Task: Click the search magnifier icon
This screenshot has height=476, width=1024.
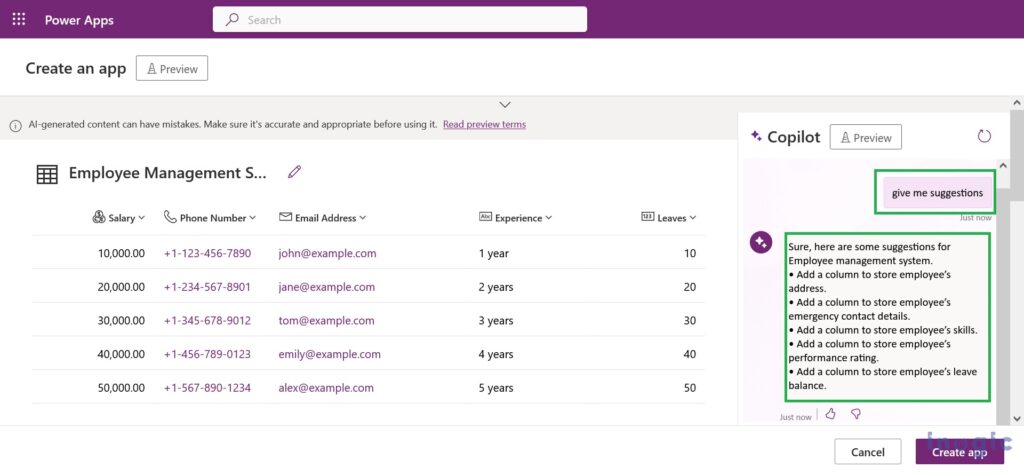Action: point(232,20)
